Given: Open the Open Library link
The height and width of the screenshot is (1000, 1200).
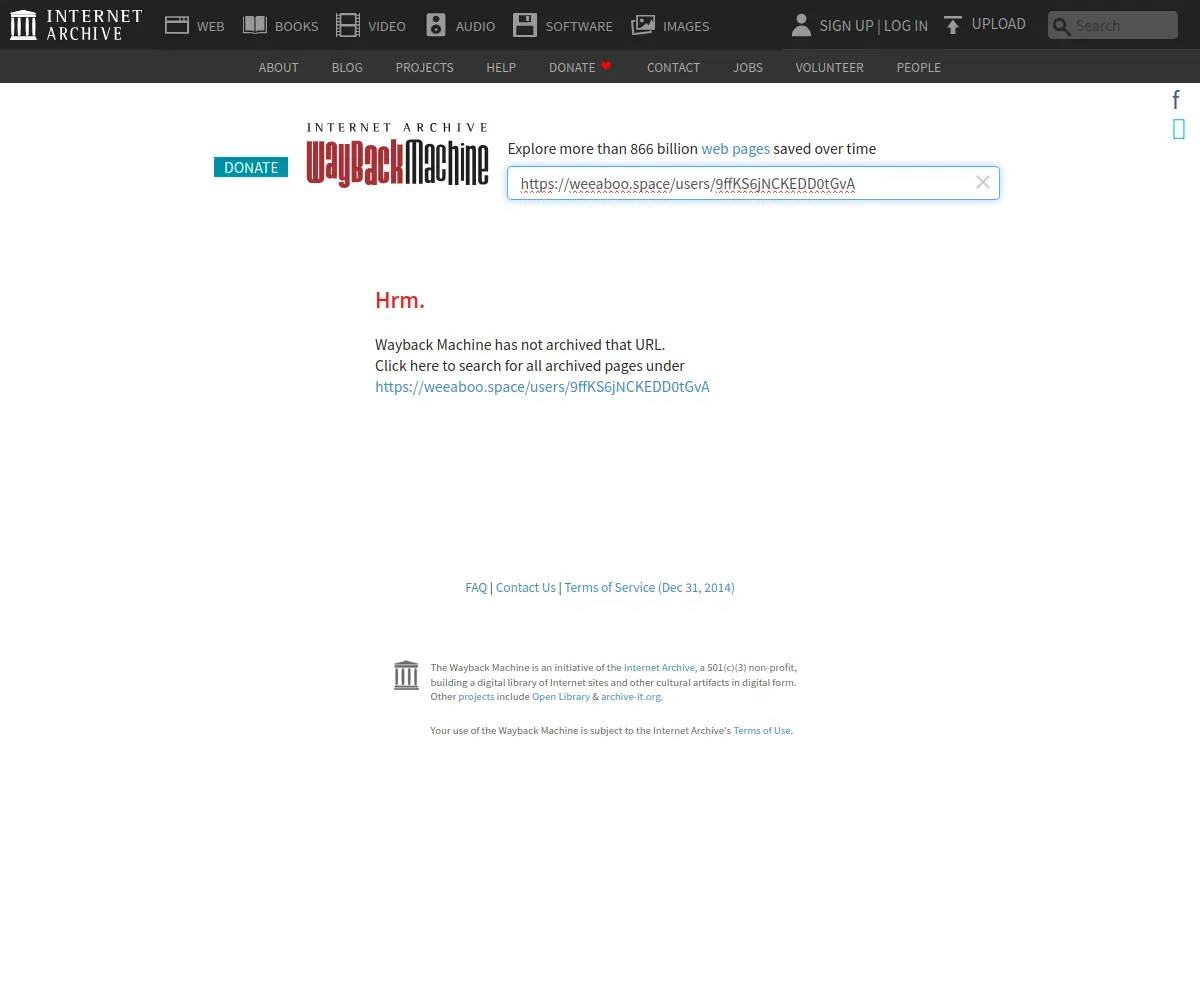Looking at the screenshot, I should pos(561,697).
